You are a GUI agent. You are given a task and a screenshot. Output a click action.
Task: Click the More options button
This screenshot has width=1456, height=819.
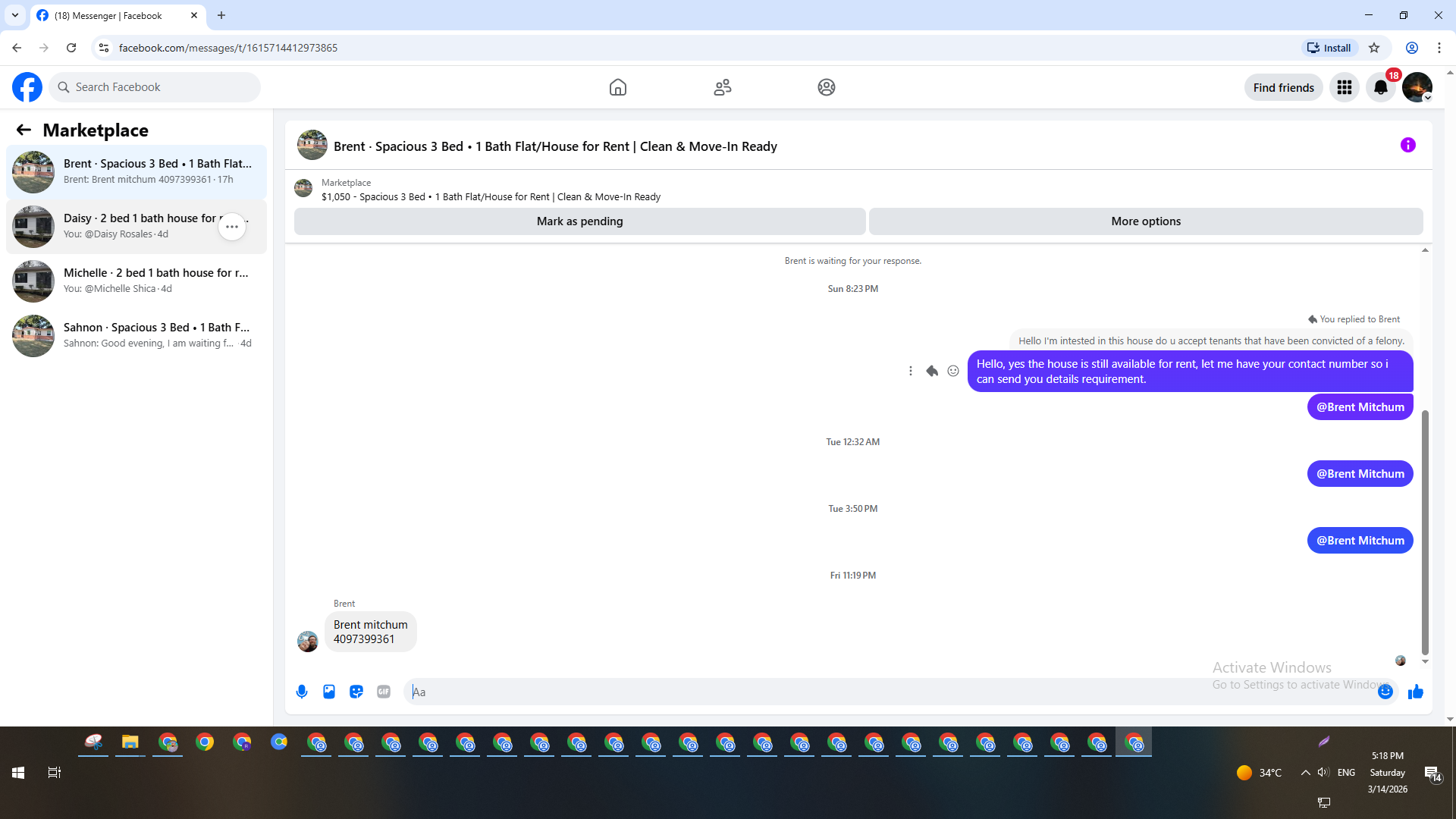(1146, 221)
